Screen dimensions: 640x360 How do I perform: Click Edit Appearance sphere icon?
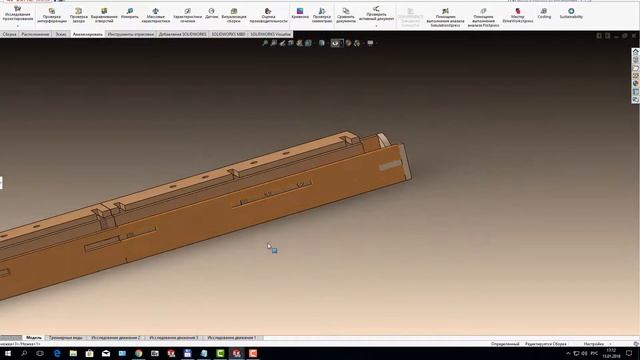[348, 43]
